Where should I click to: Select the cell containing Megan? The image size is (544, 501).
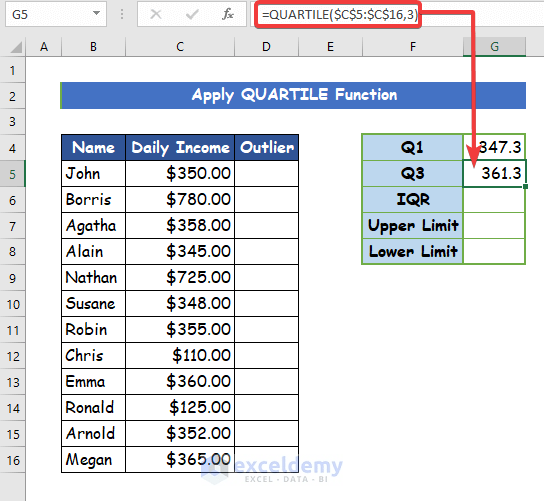tap(93, 460)
